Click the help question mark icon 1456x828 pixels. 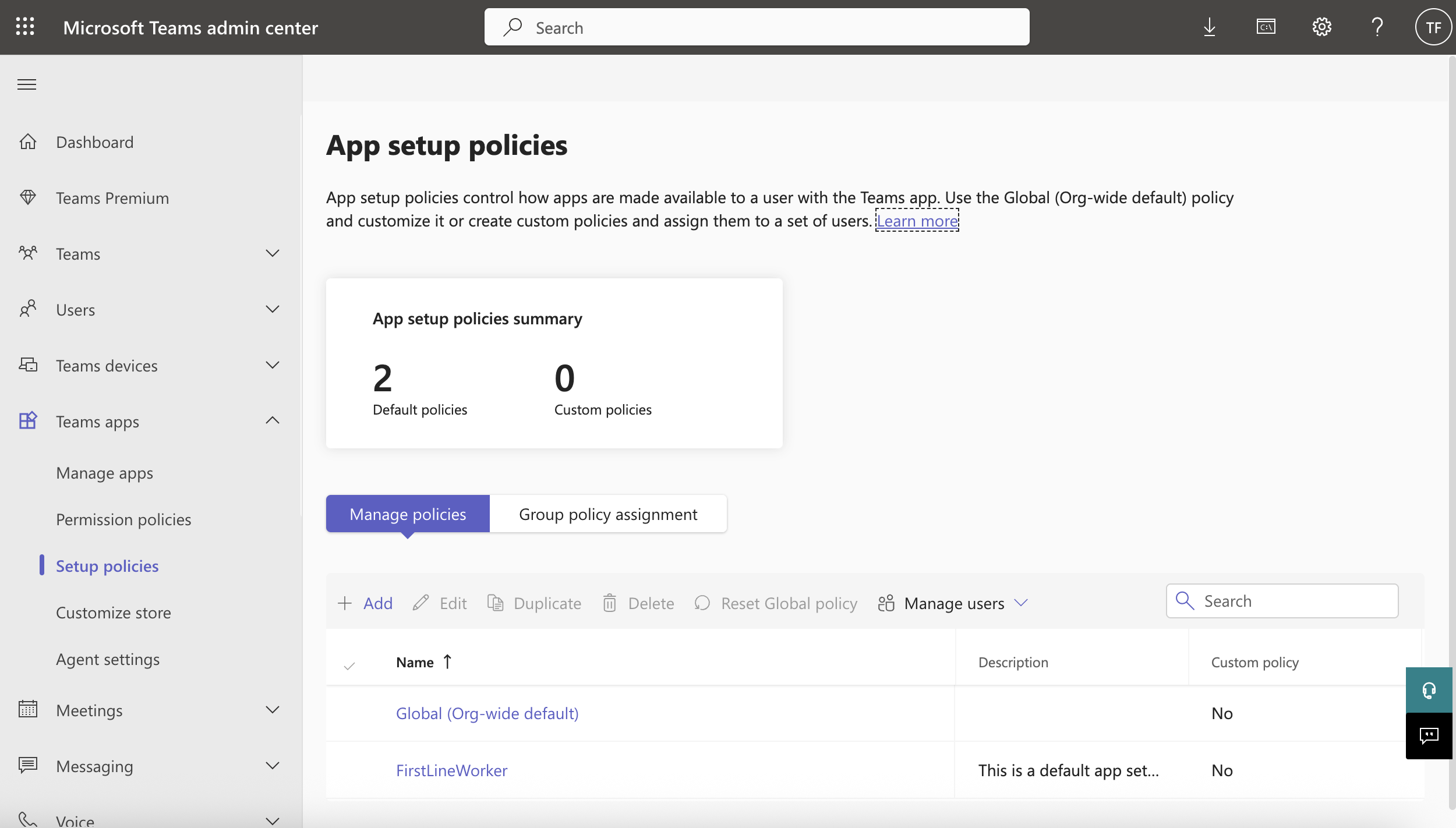[x=1377, y=27]
